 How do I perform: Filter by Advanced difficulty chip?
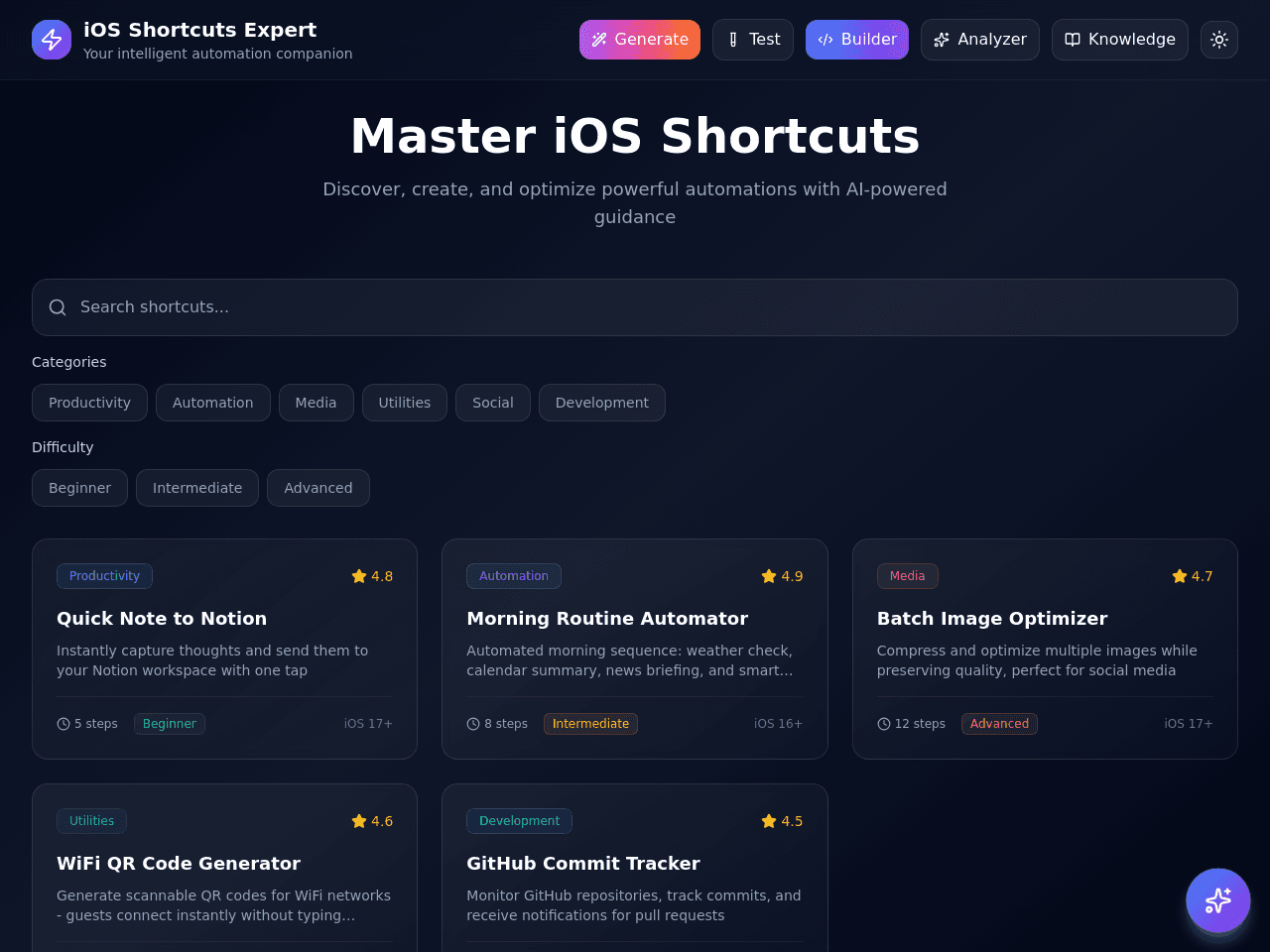pyautogui.click(x=318, y=488)
